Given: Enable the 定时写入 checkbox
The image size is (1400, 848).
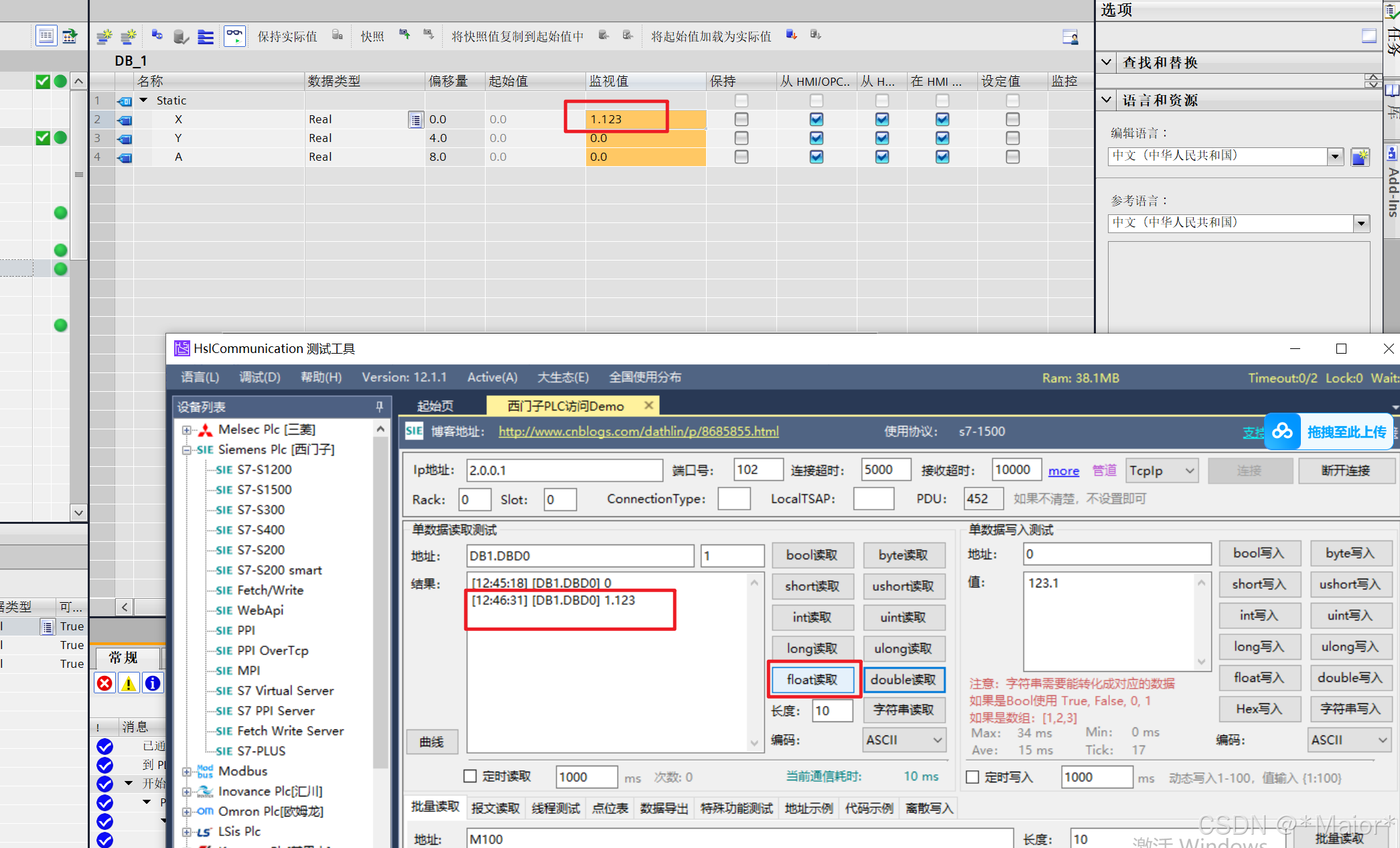Looking at the screenshot, I should 973,777.
